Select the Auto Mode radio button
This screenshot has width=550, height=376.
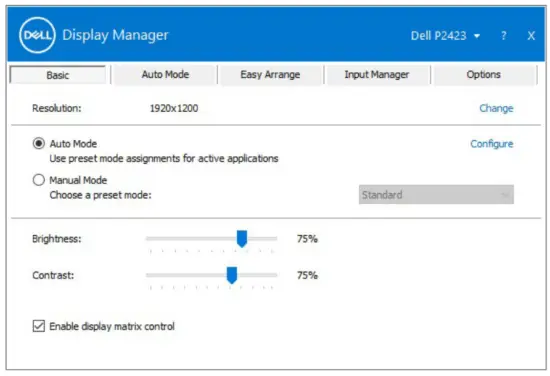click(39, 143)
